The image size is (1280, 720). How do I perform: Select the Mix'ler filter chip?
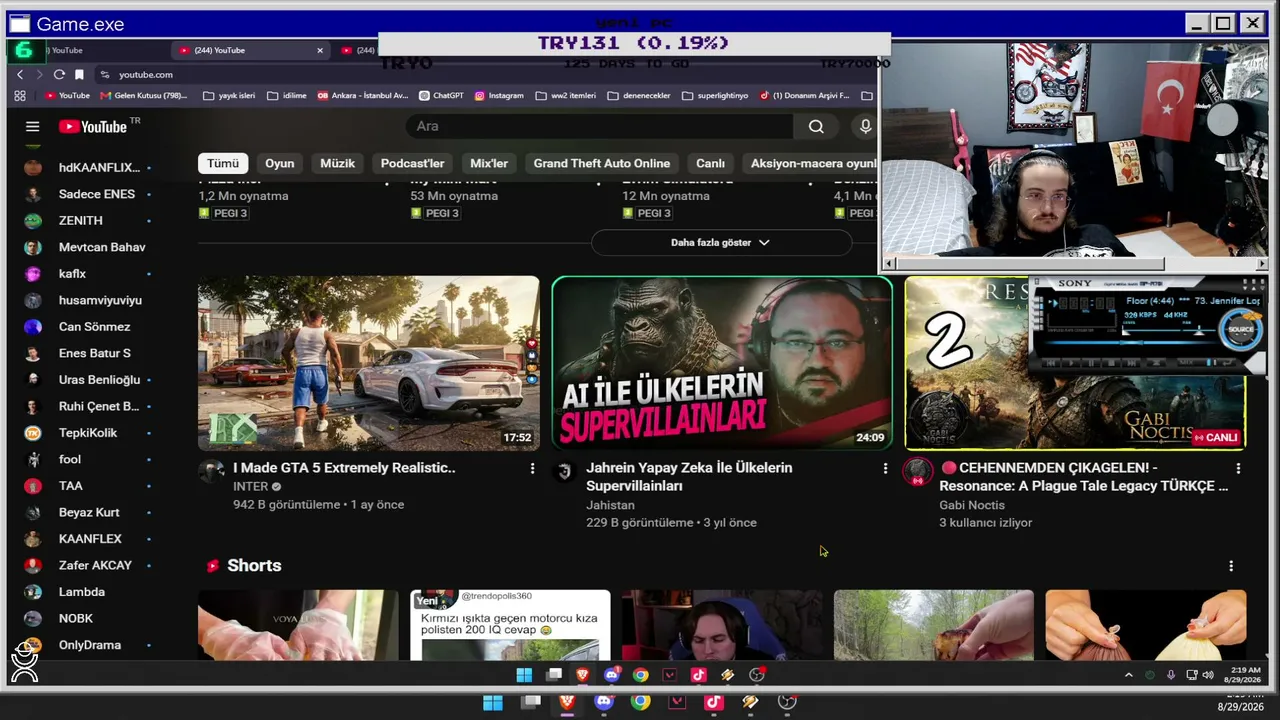489,163
